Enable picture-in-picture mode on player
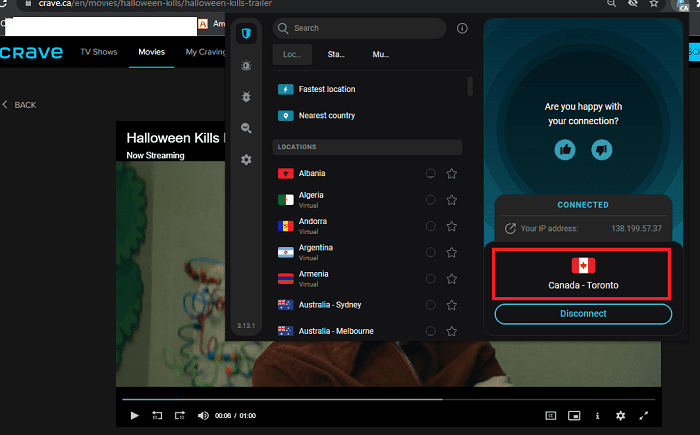The image size is (700, 435). 574,415
